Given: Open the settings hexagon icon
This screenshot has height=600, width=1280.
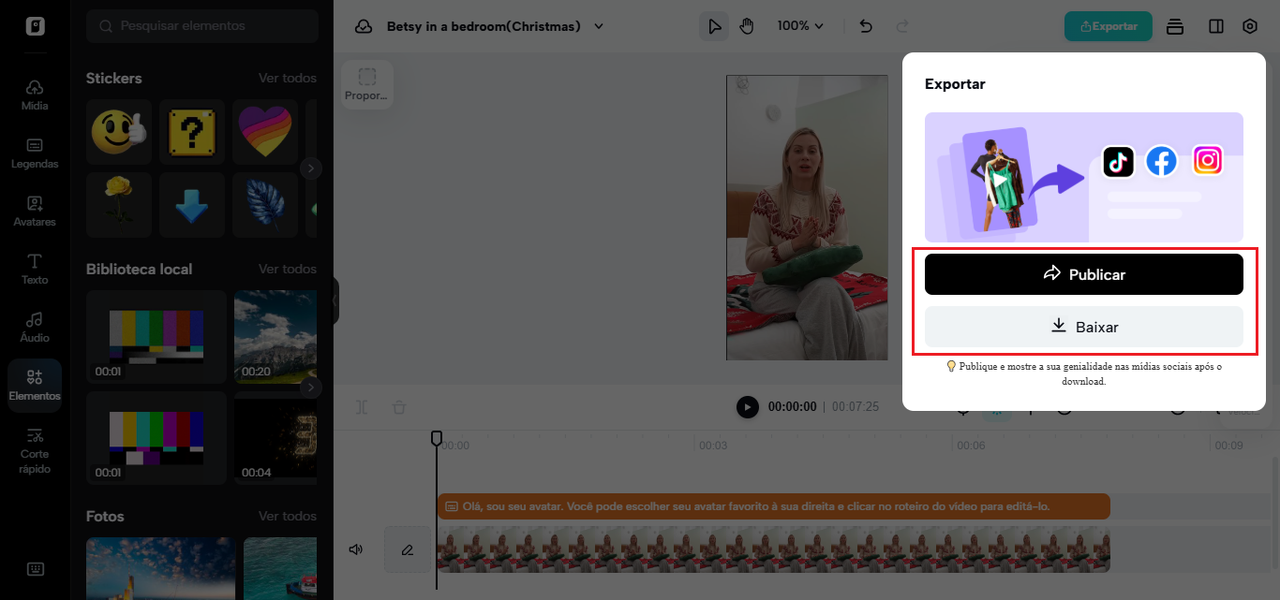Looking at the screenshot, I should pyautogui.click(x=1250, y=26).
